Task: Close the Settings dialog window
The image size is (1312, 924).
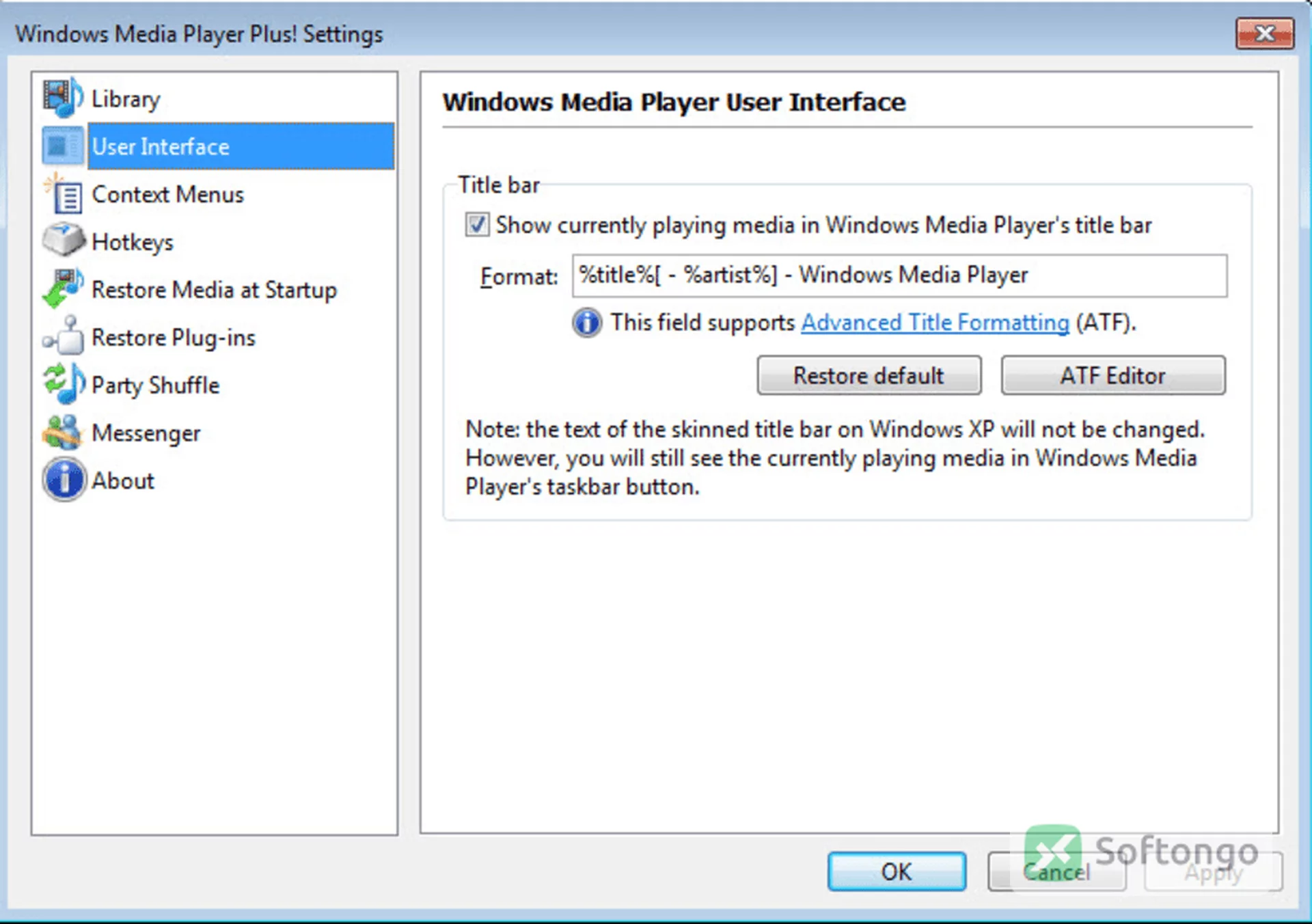Action: (x=1265, y=33)
